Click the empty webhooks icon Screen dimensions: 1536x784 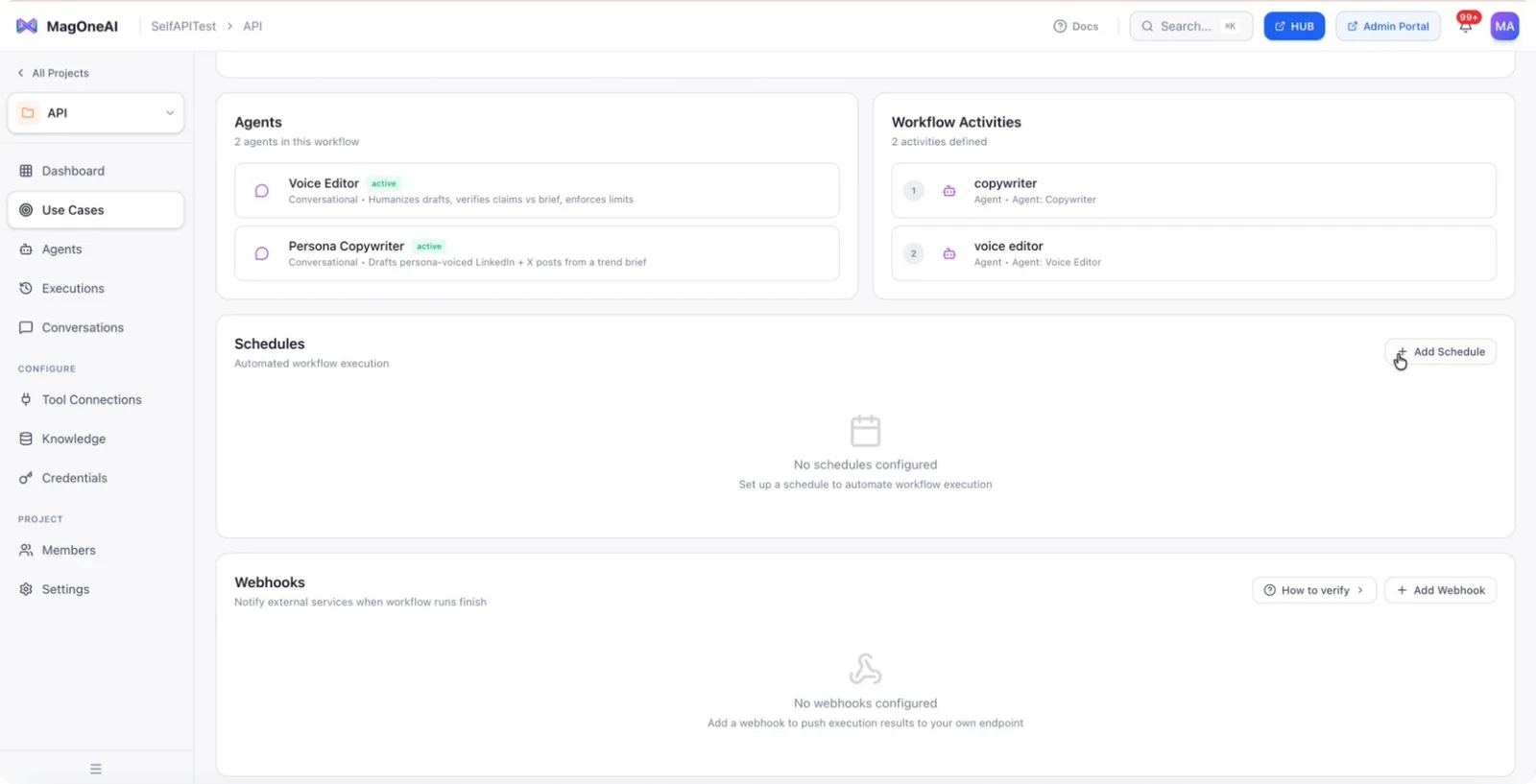pos(865,669)
